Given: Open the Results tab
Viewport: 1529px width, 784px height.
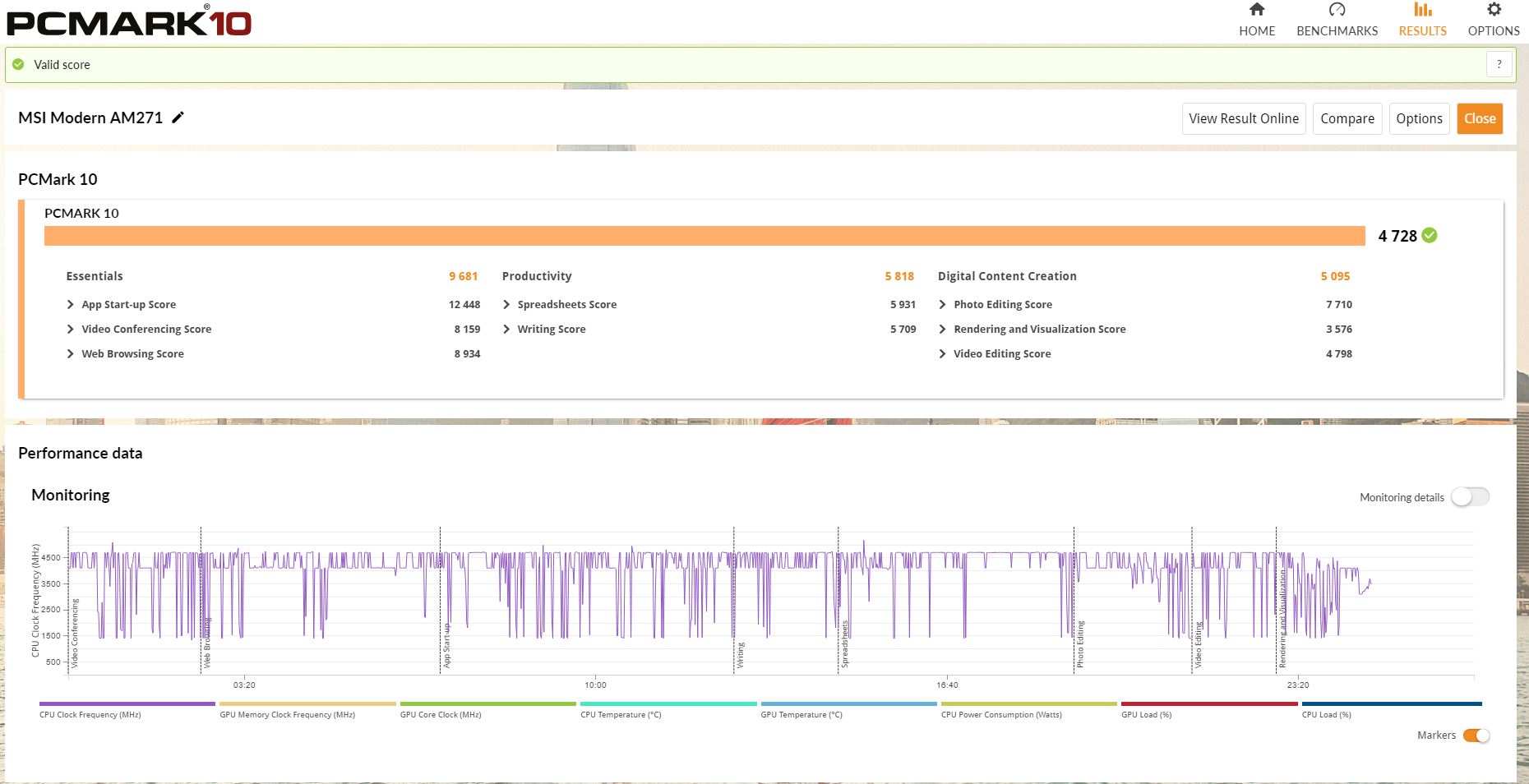Looking at the screenshot, I should coord(1422,21).
